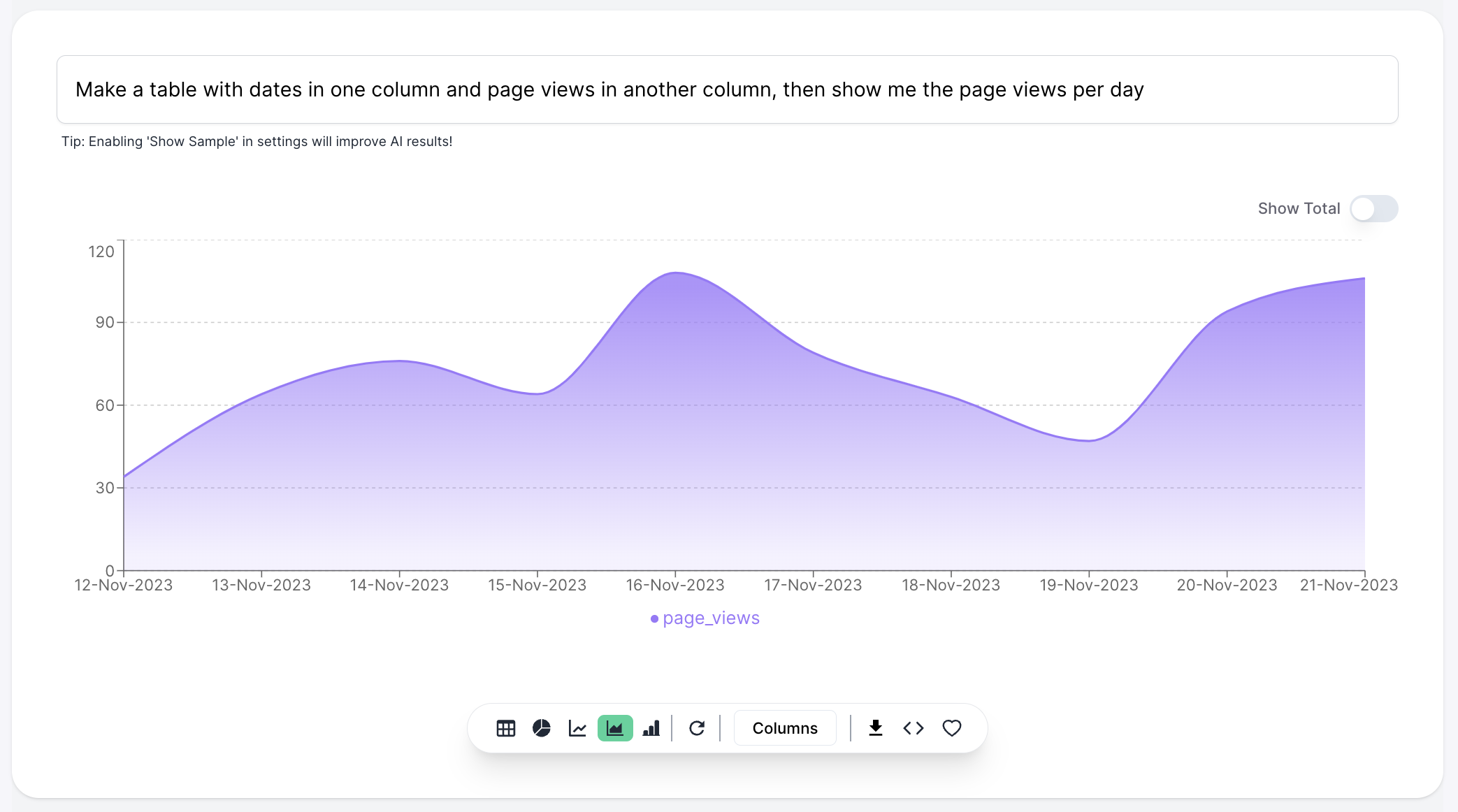The width and height of the screenshot is (1458, 812).
Task: Select the pie chart view icon
Action: (x=542, y=728)
